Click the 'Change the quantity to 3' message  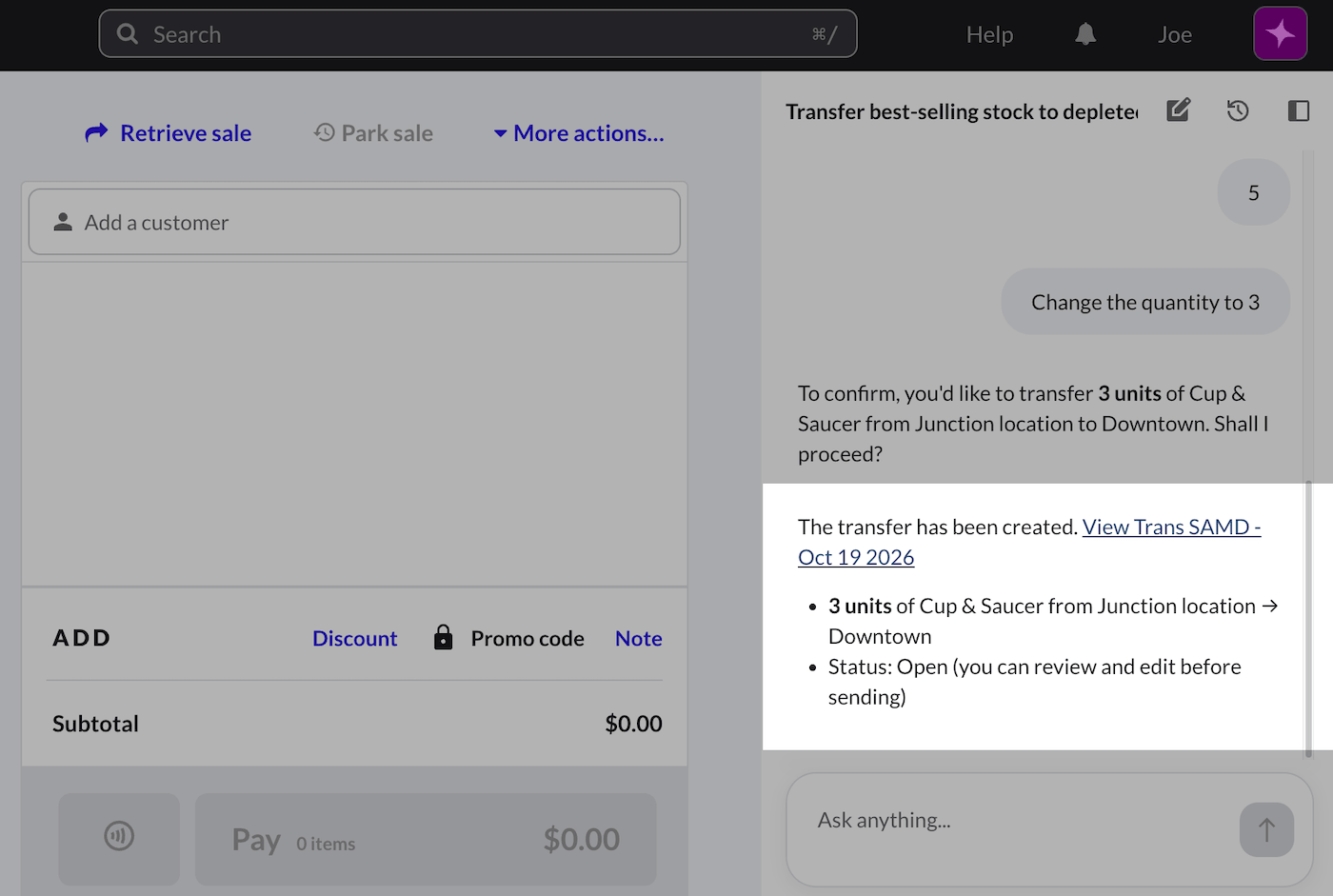[1145, 302]
